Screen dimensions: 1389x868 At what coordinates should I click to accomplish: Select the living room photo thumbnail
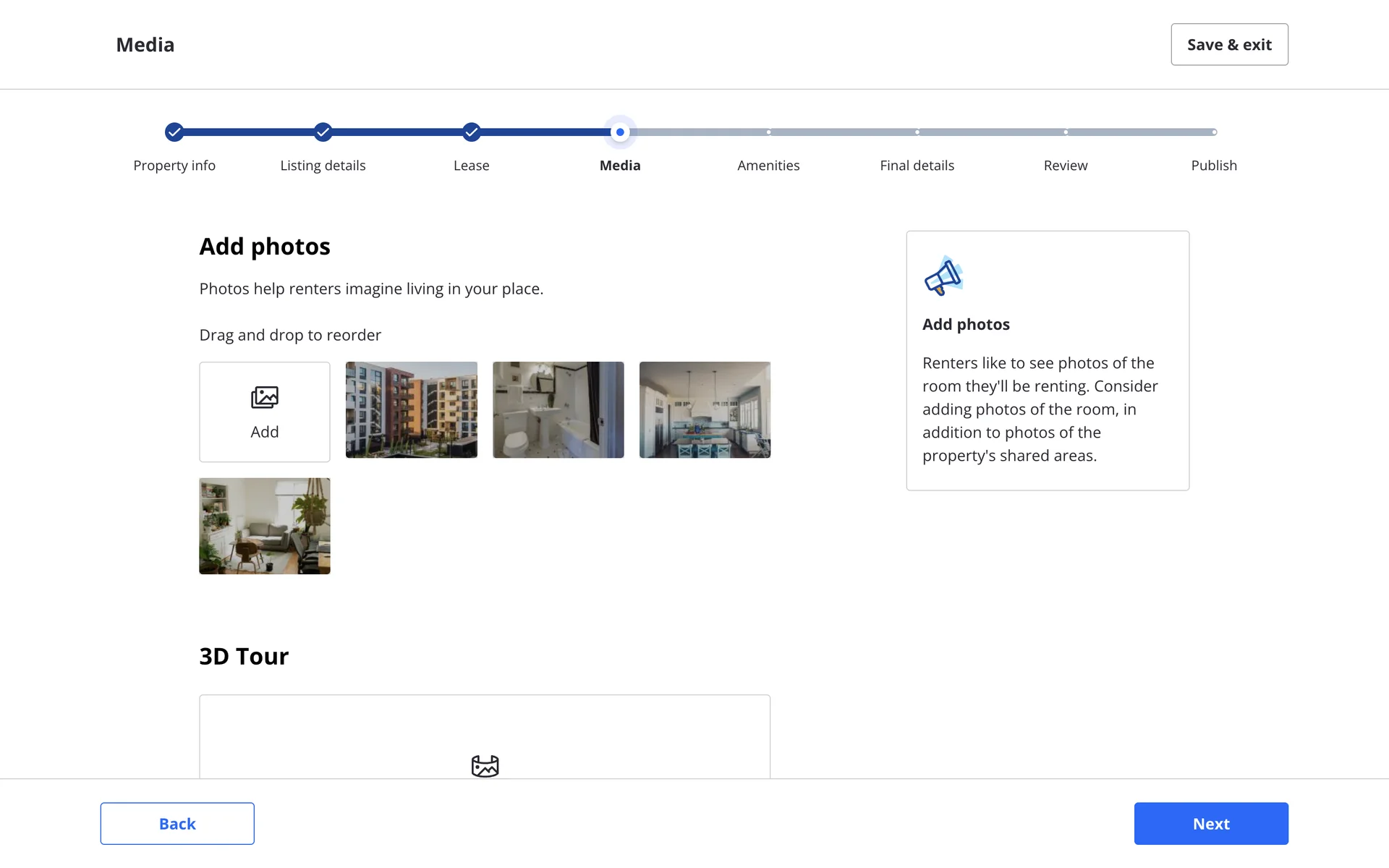264,526
